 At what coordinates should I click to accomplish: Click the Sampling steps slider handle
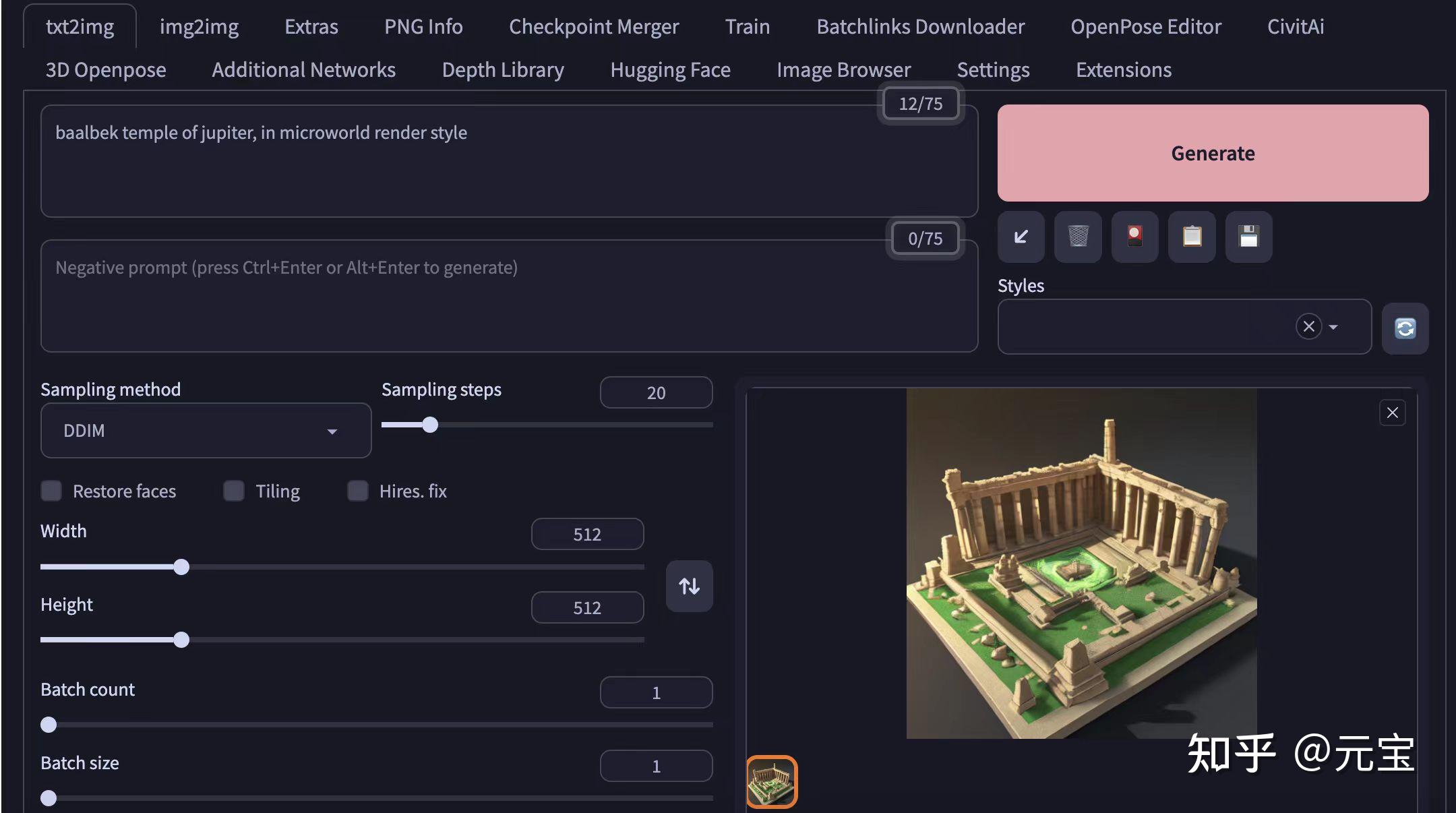pos(430,425)
